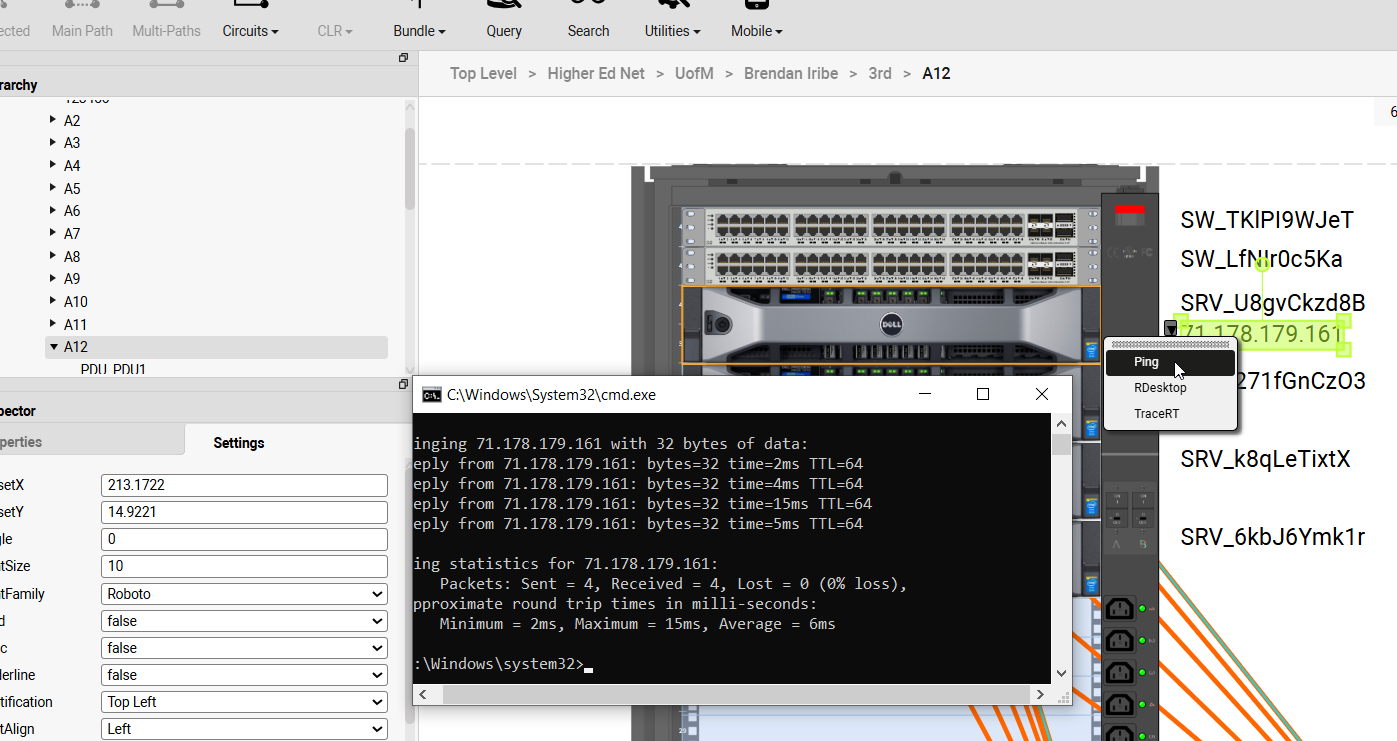
Task: Navigate to Brendan Iribe breadcrumb
Action: tap(791, 73)
